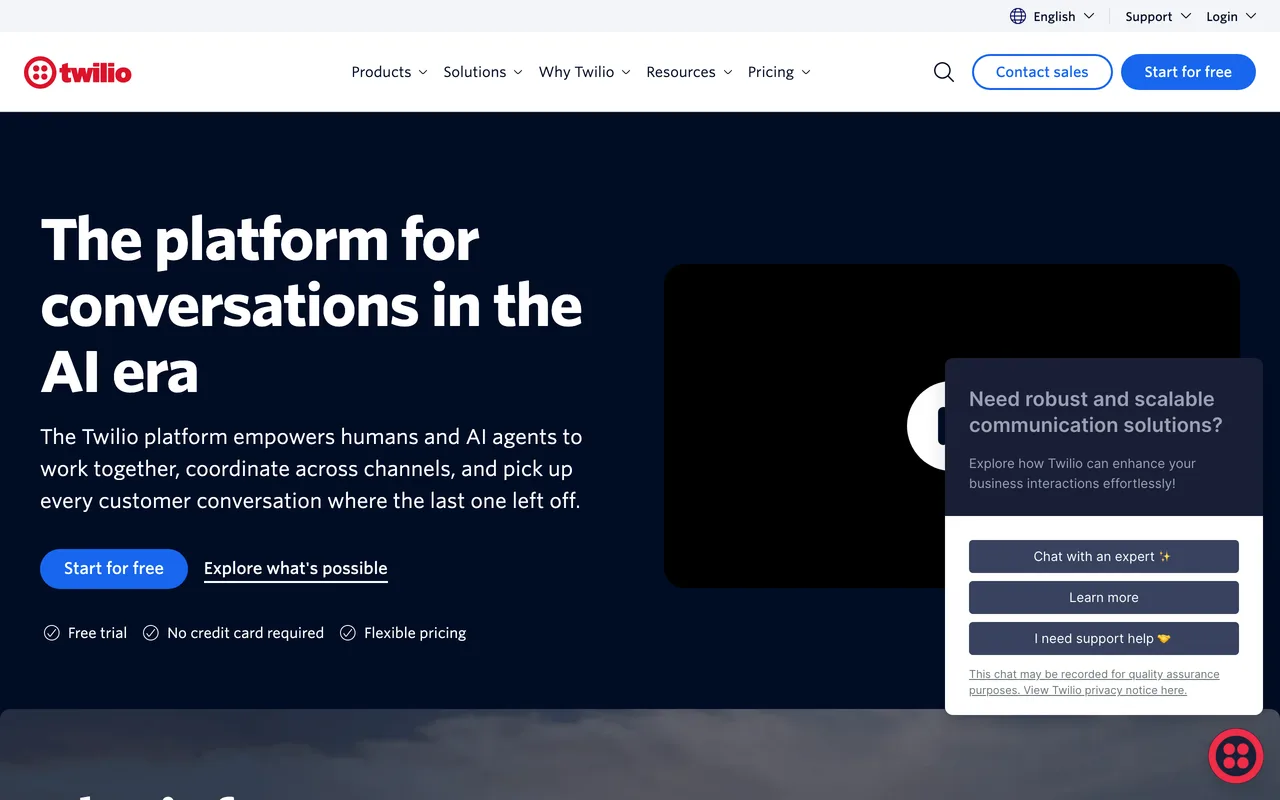This screenshot has width=1280, height=800.
Task: Click the Twilio logo in header
Action: [x=78, y=72]
